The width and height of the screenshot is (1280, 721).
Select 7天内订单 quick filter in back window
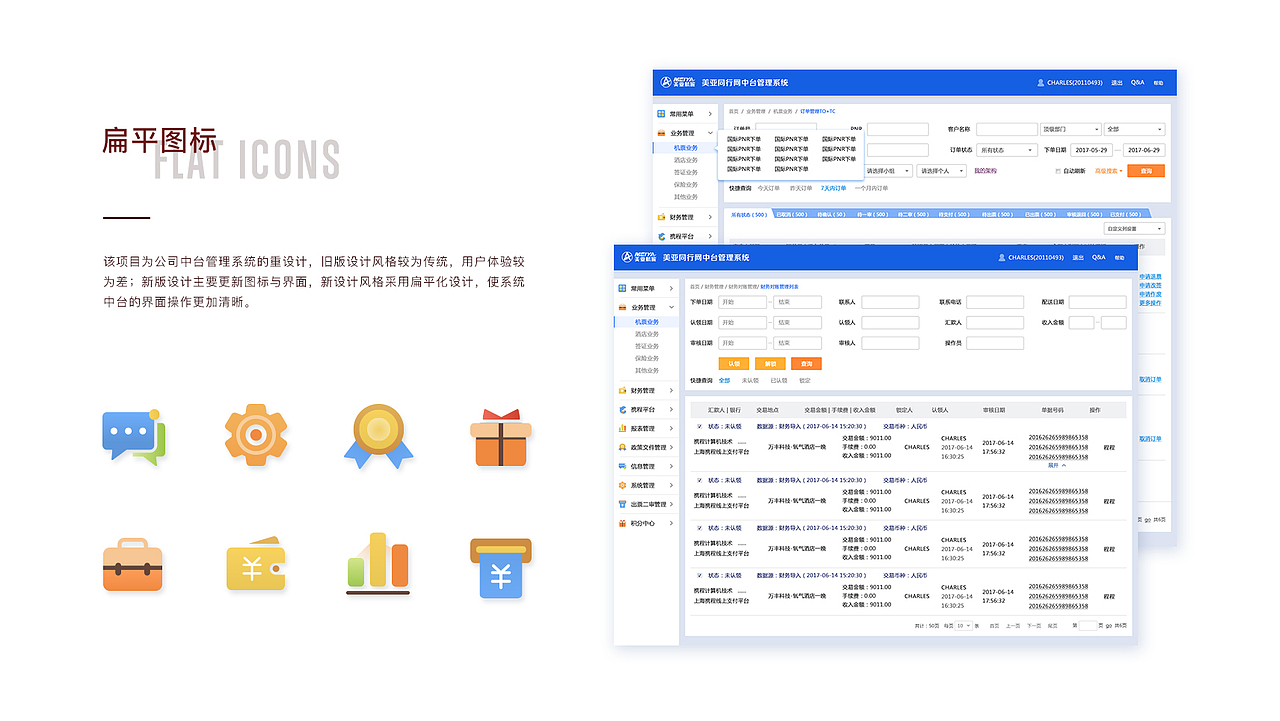833,187
